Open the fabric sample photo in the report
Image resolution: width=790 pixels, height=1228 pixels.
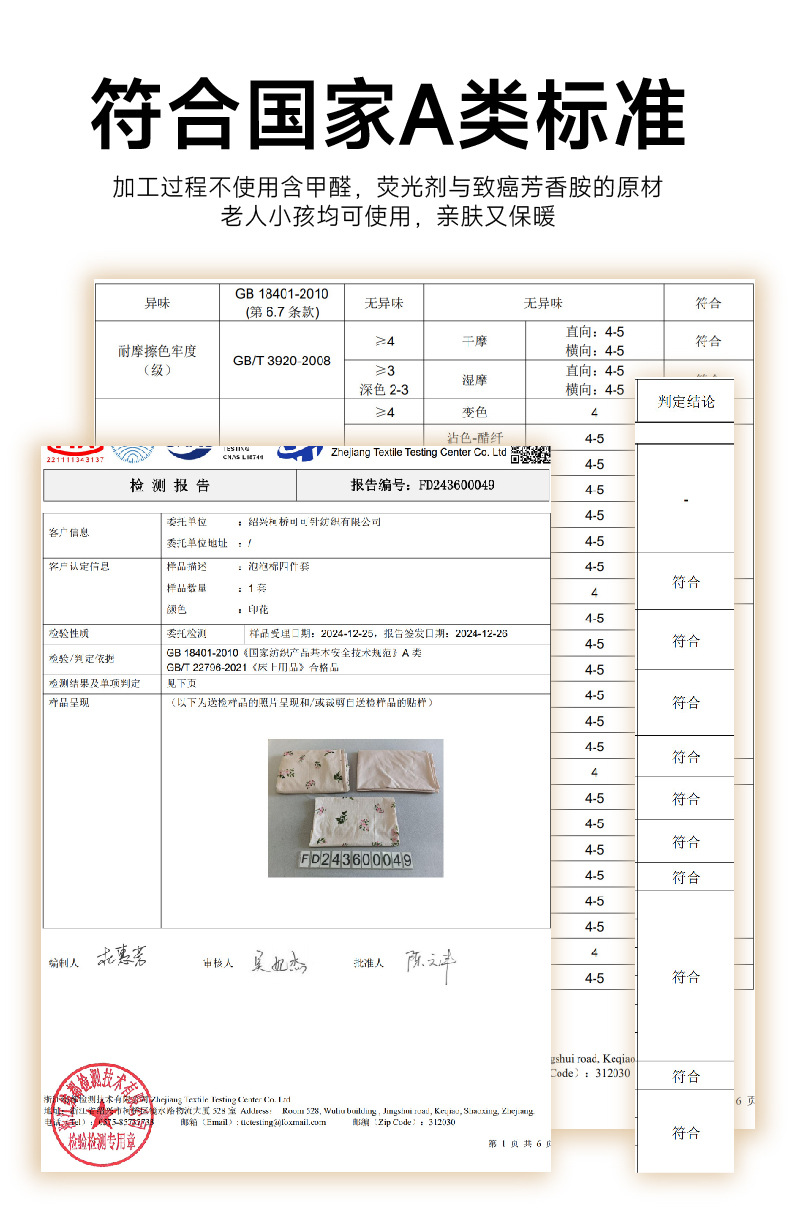pos(356,808)
